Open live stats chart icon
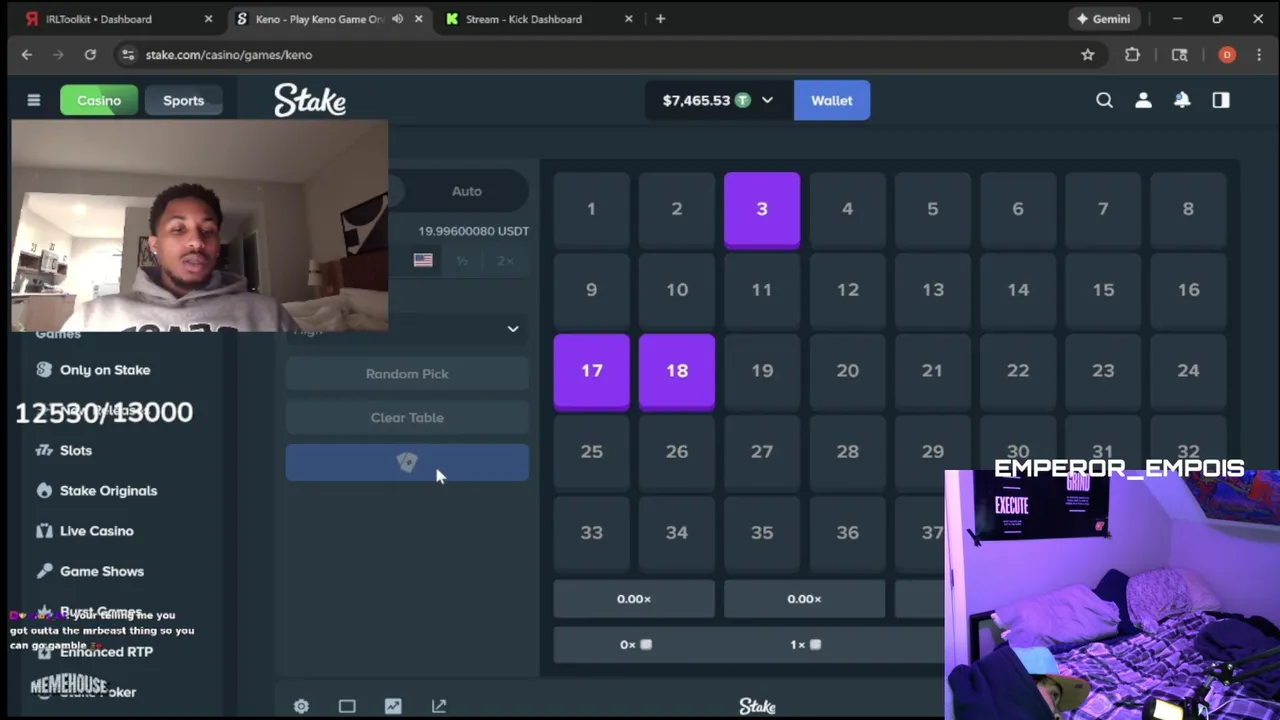Image resolution: width=1280 pixels, height=720 pixels. coord(393,706)
